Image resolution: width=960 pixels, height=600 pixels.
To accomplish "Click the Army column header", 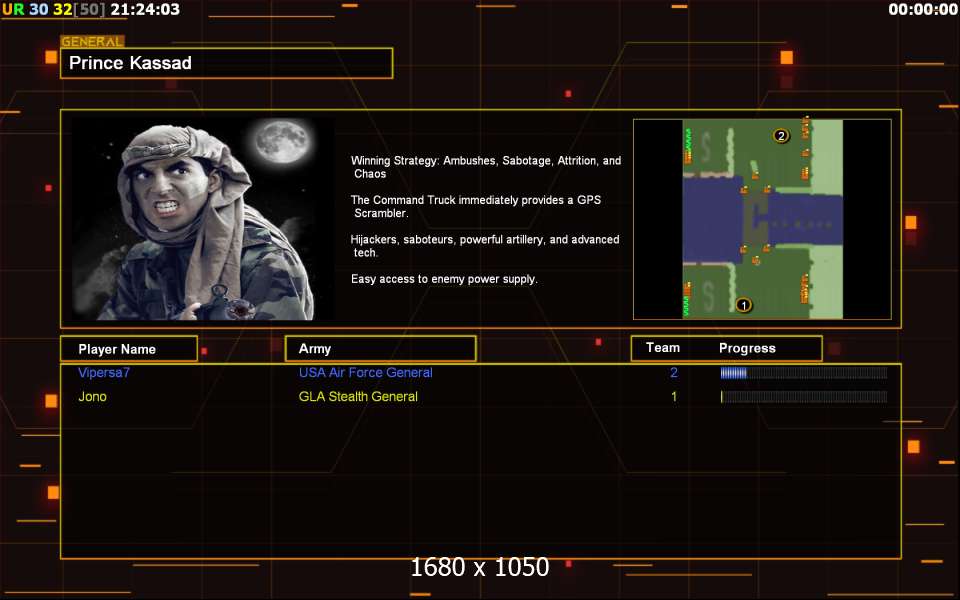I will click(x=380, y=348).
